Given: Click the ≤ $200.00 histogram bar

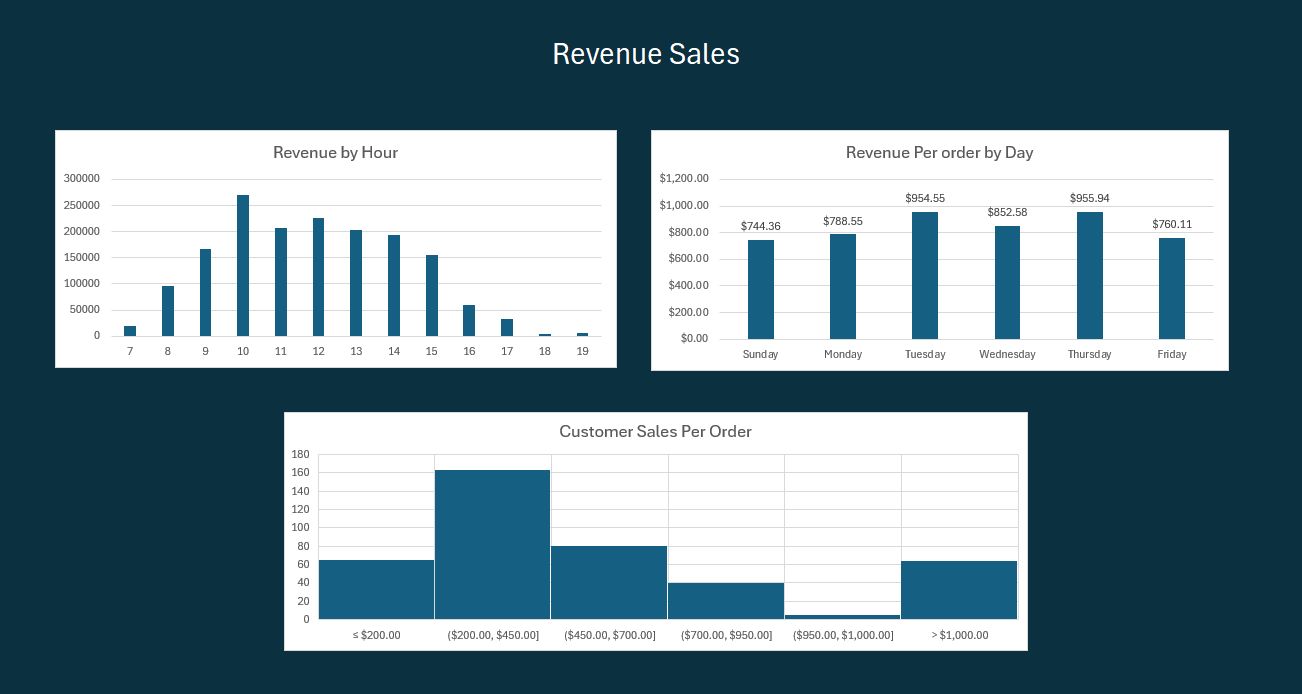Looking at the screenshot, I should coord(376,590).
